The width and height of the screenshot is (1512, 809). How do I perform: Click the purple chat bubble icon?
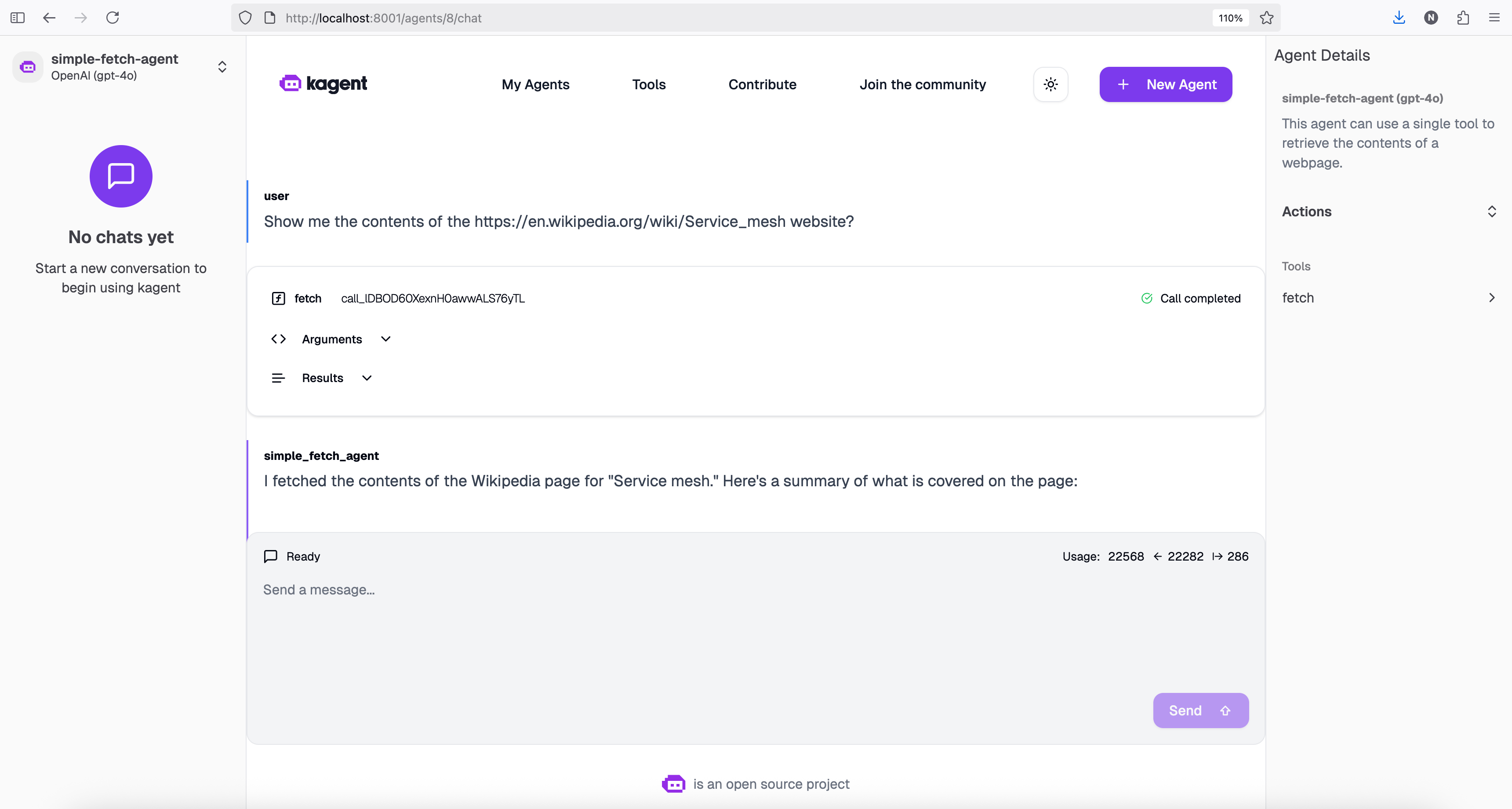tap(121, 176)
